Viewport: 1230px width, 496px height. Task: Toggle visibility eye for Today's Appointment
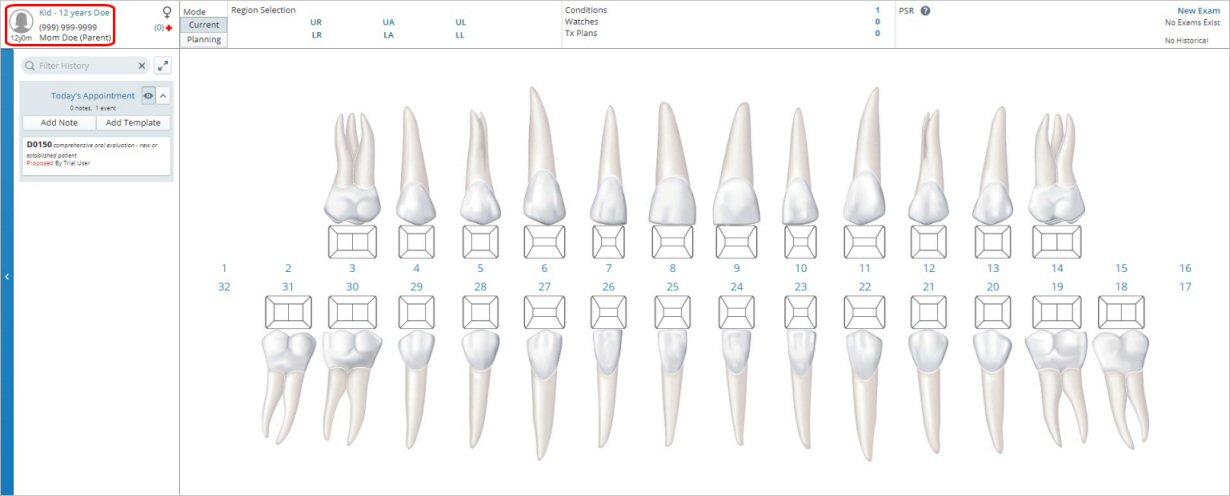coord(148,96)
